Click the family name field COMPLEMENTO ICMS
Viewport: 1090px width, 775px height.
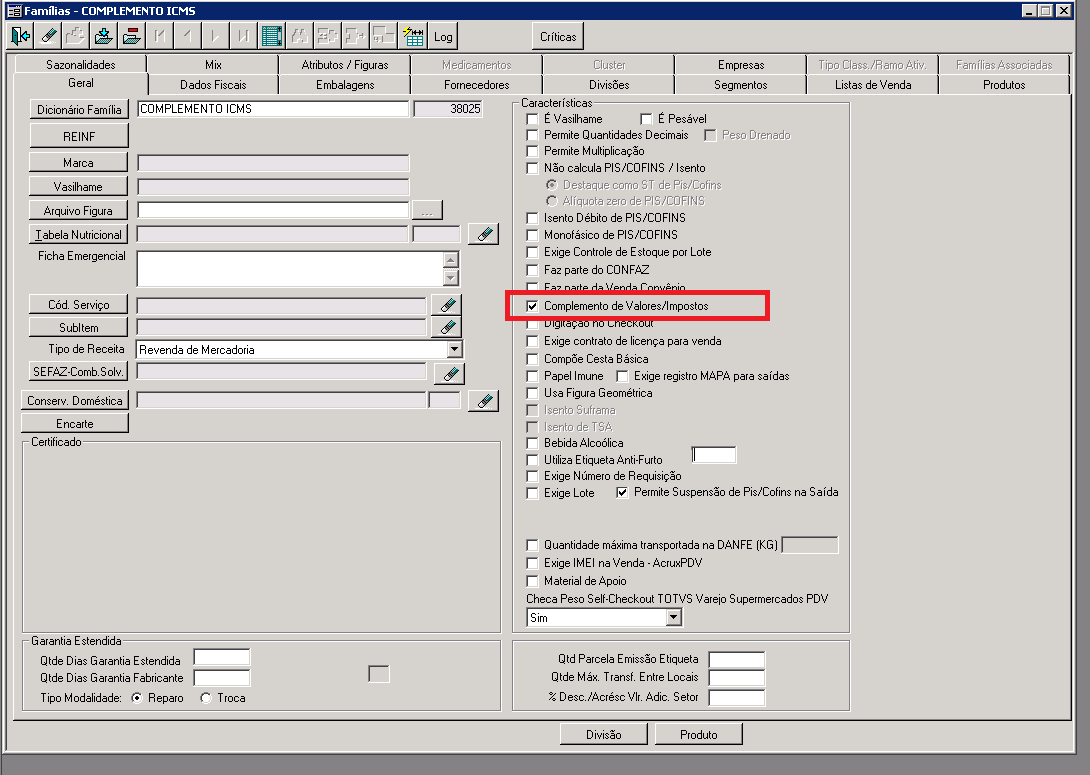click(x=273, y=108)
